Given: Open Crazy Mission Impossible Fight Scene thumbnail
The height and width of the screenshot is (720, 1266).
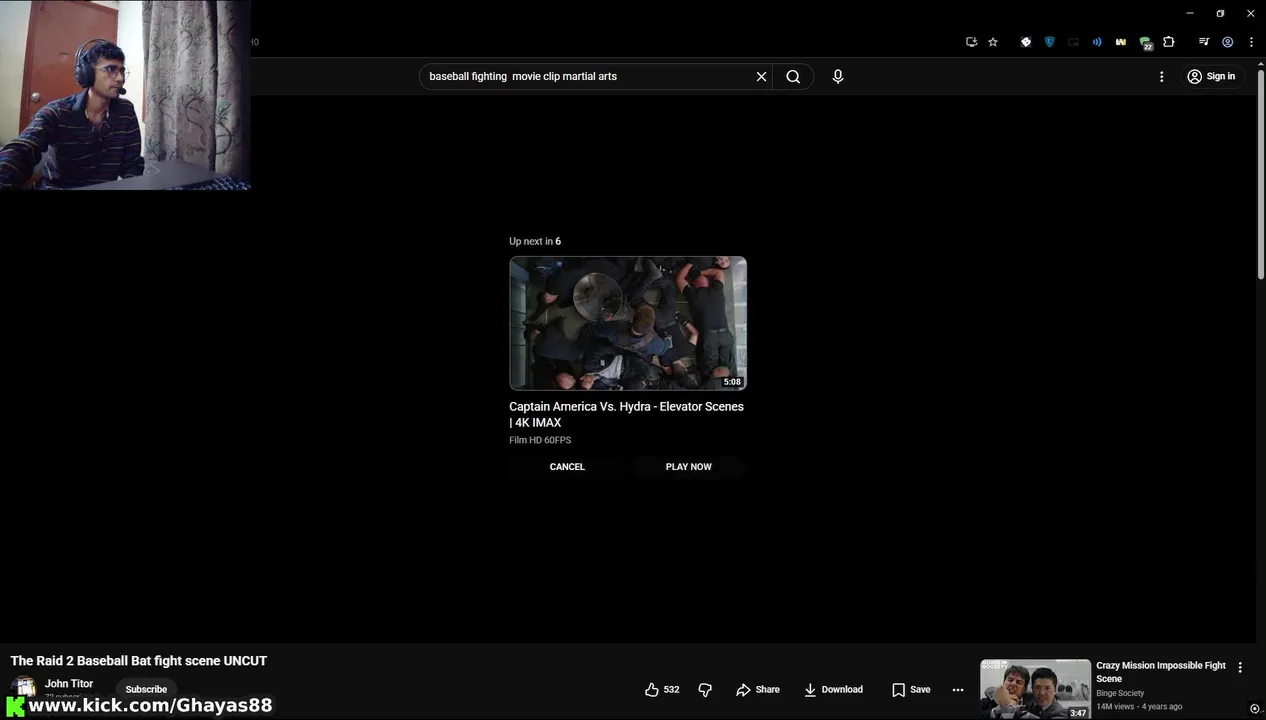Looking at the screenshot, I should [1035, 688].
